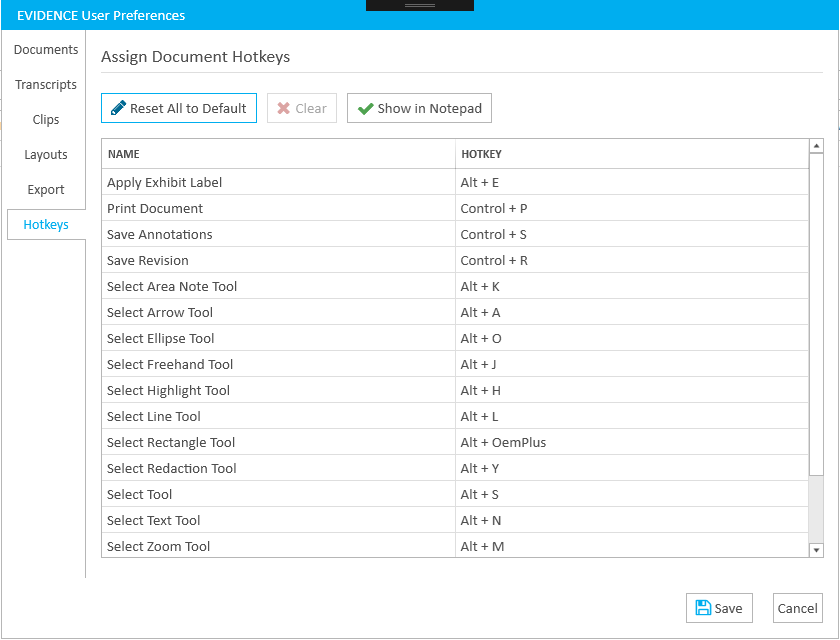Viewport: 840px width, 640px height.
Task: Click the floppy disk icon on Save
Action: (x=703, y=608)
